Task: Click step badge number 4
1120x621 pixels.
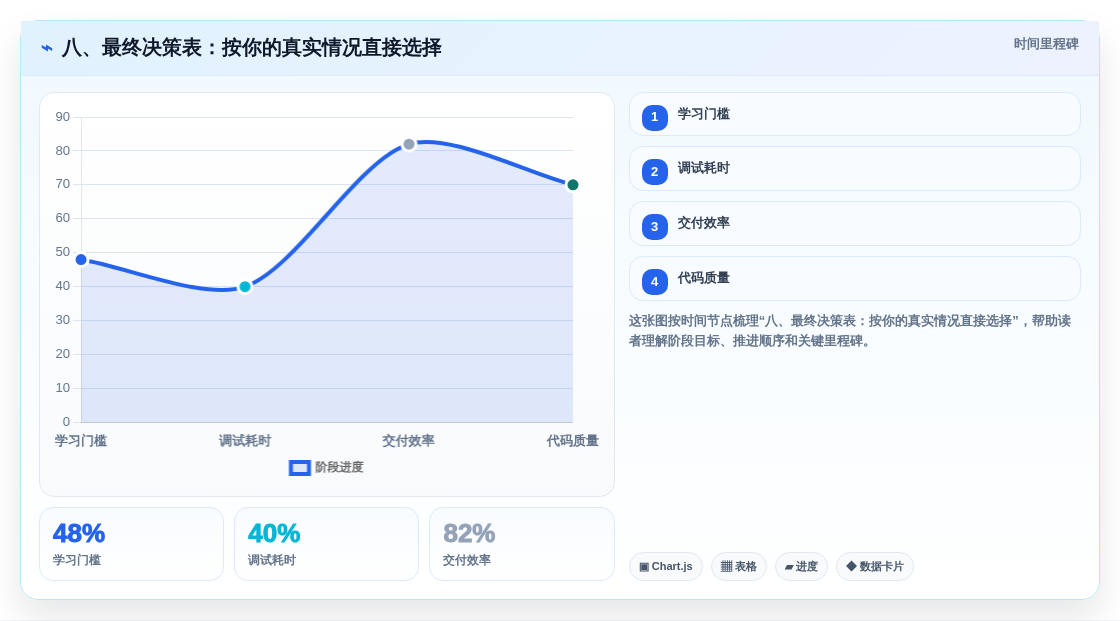Action: point(654,282)
